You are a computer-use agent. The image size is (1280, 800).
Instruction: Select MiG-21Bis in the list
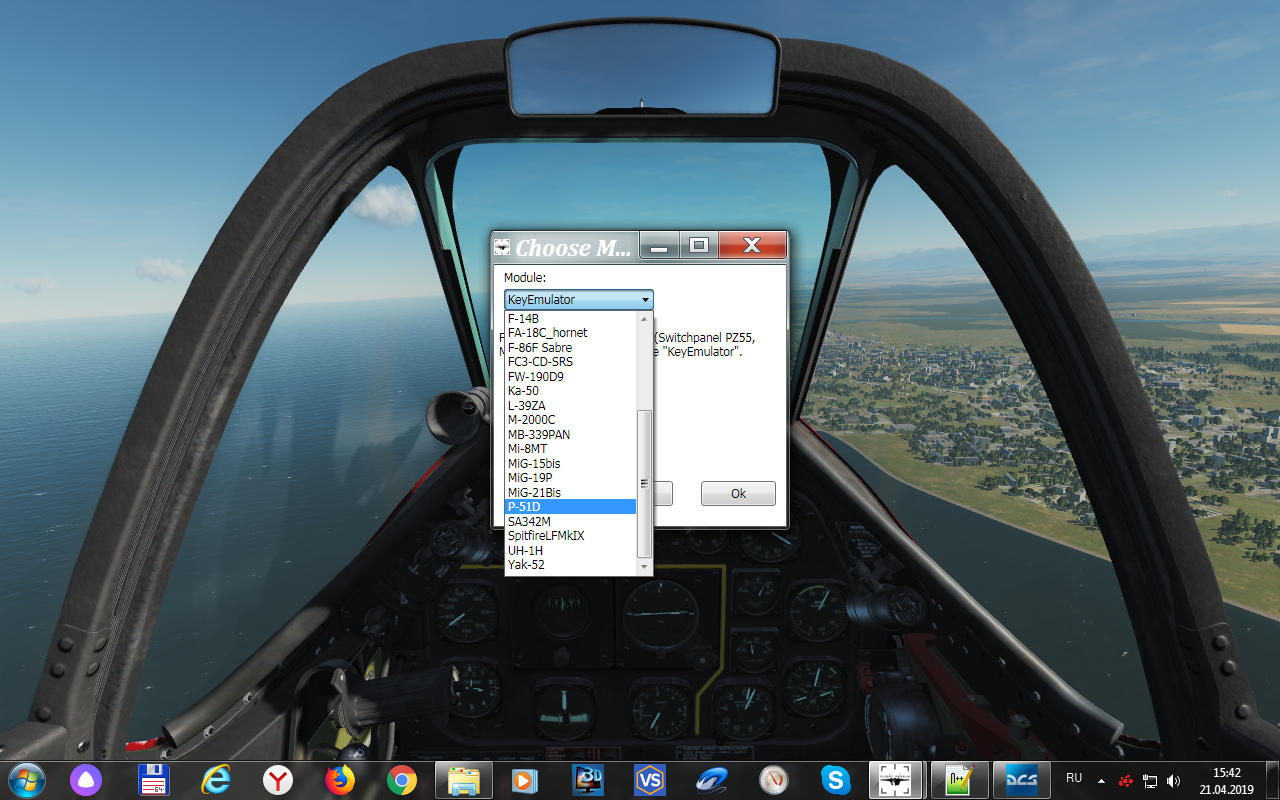570,492
